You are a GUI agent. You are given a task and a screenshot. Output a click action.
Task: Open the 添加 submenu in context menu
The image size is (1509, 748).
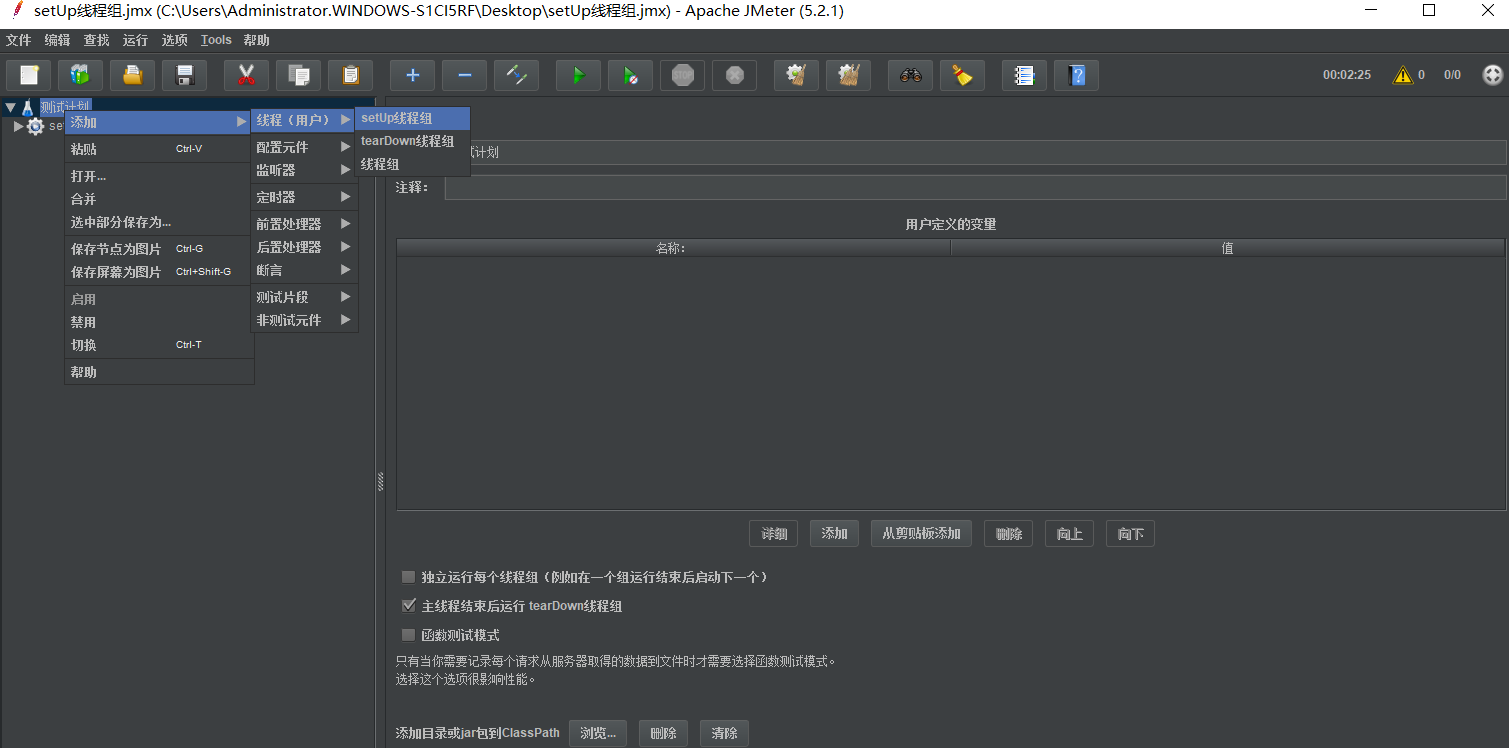[159, 122]
